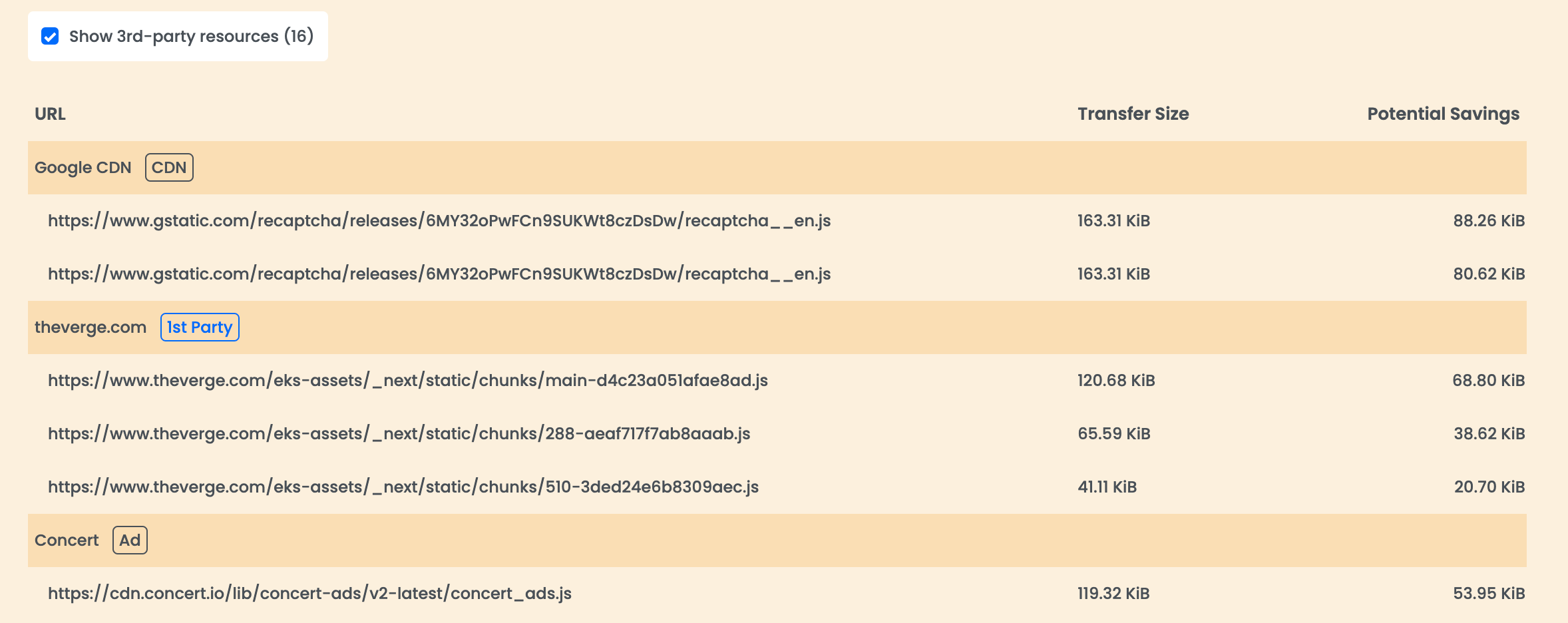The image size is (1568, 623).
Task: Click the 68.80 KiB potential savings value
Action: 1488,381
